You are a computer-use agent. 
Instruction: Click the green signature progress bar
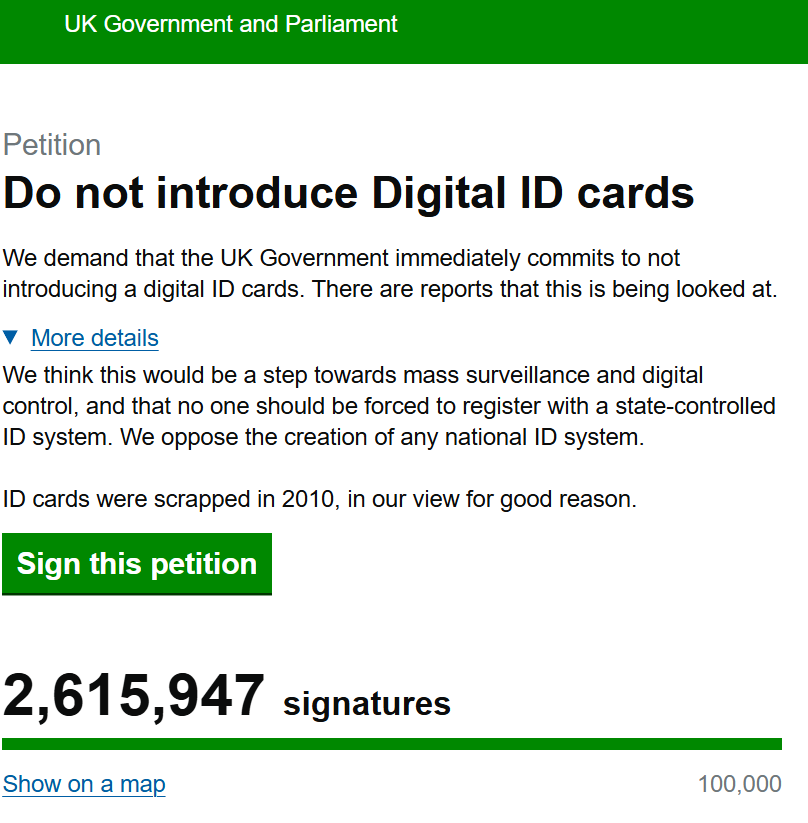[x=392, y=744]
